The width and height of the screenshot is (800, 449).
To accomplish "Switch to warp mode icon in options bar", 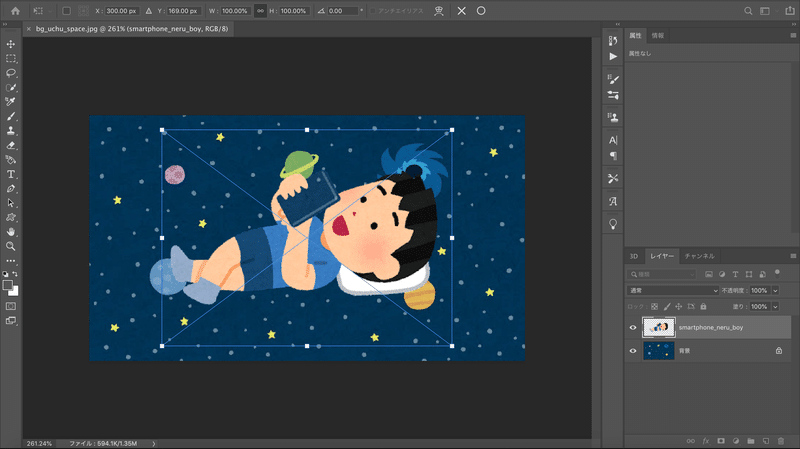I will (437, 11).
